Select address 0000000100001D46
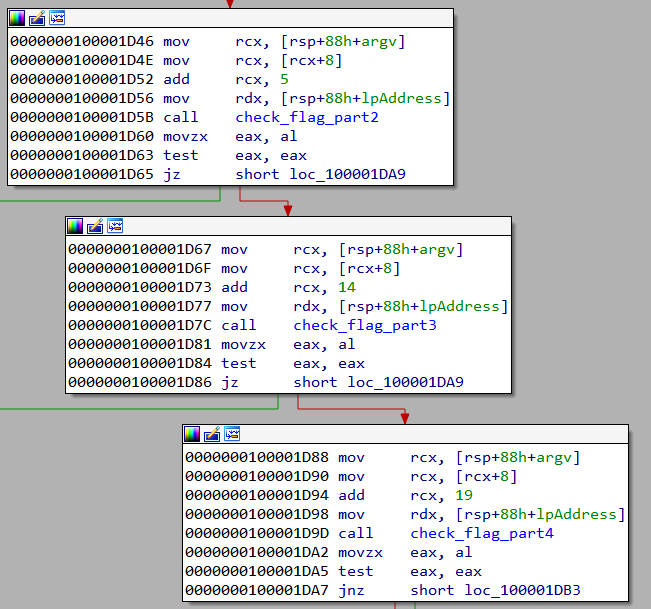 82,42
